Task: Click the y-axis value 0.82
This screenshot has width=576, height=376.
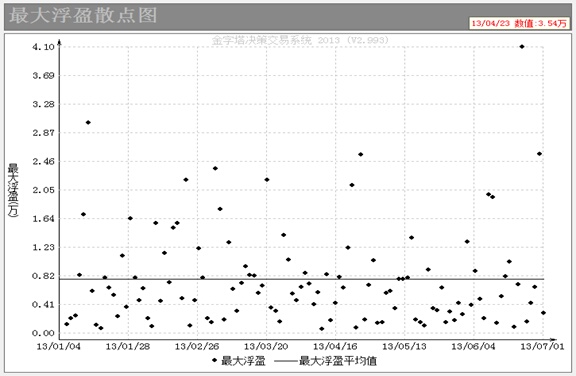Action: pyautogui.click(x=43, y=276)
